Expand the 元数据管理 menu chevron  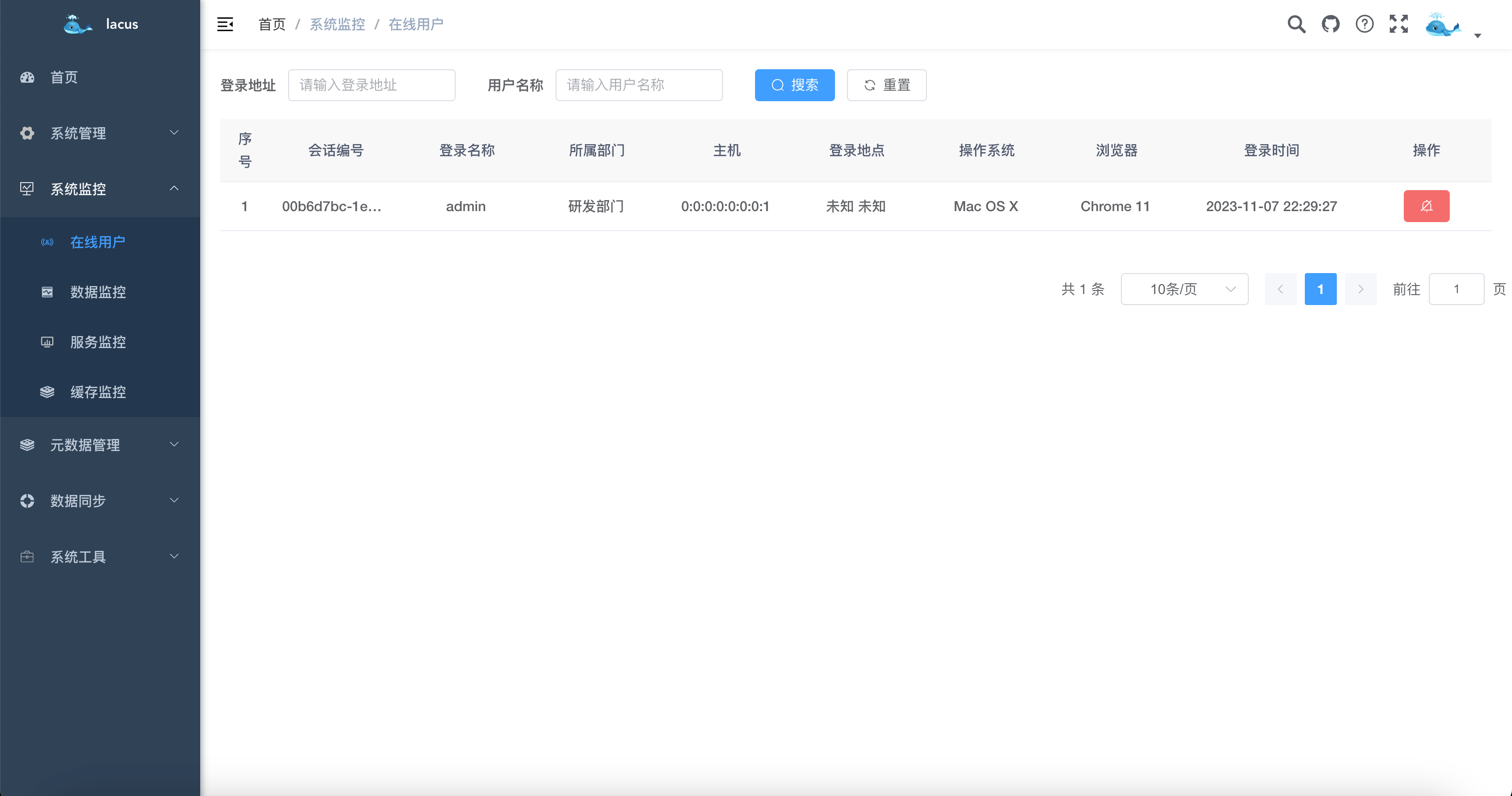click(174, 444)
